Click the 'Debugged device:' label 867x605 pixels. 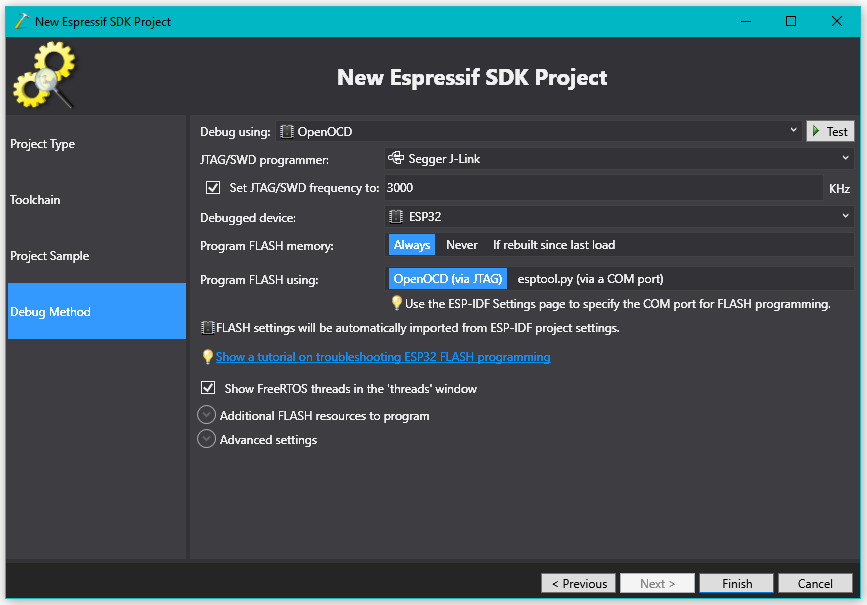tap(248, 218)
